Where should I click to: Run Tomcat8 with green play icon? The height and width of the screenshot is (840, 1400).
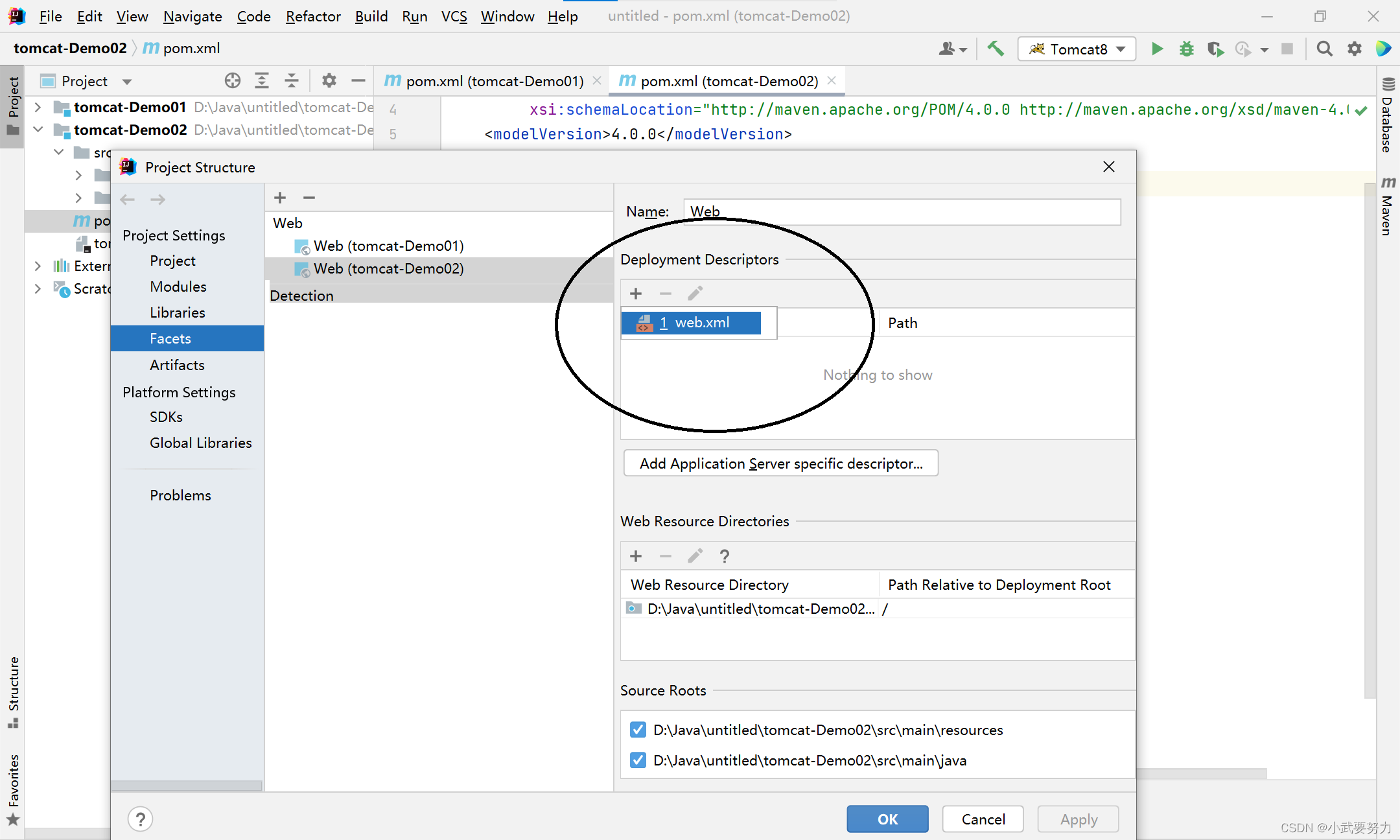[x=1157, y=49]
